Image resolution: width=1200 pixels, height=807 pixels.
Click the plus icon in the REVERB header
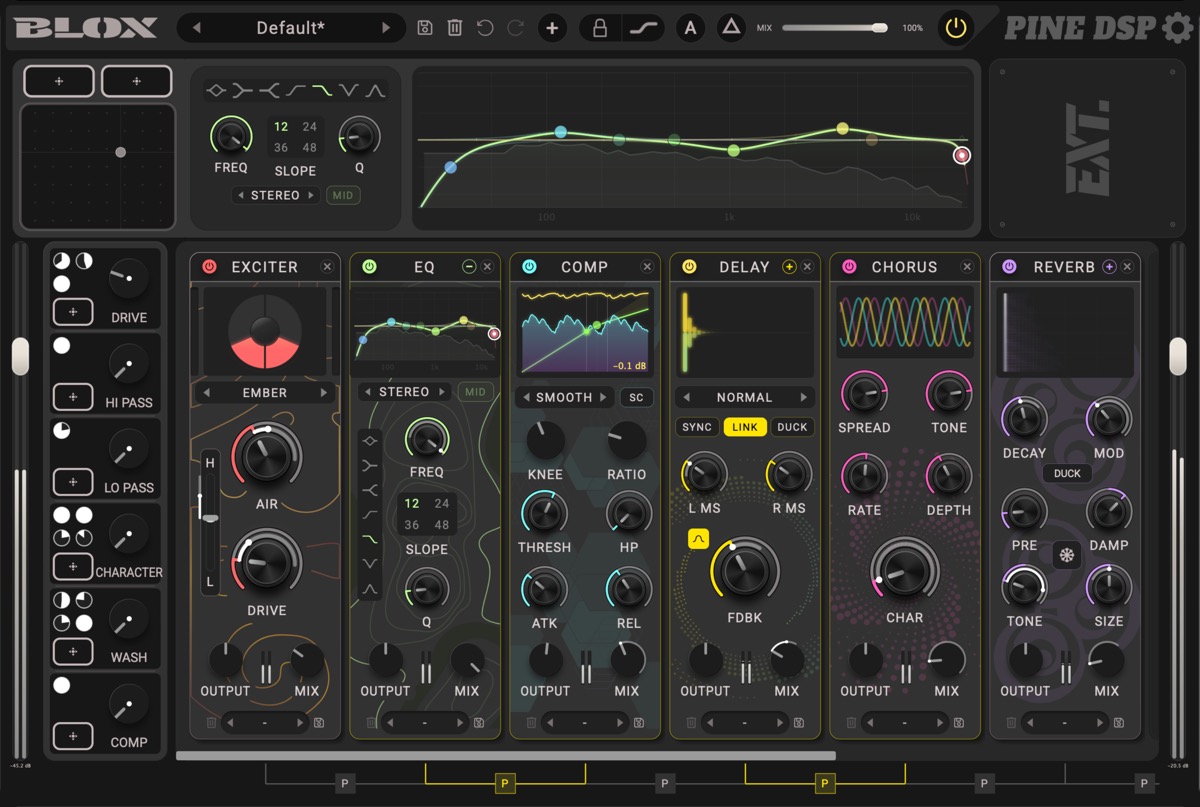coord(1109,267)
